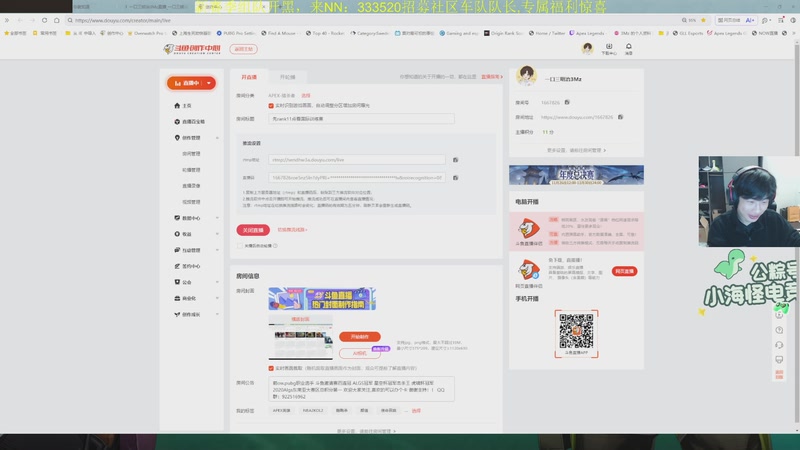Click the 选择 link after the tag list
The height and width of the screenshot is (450, 800).
click(416, 411)
